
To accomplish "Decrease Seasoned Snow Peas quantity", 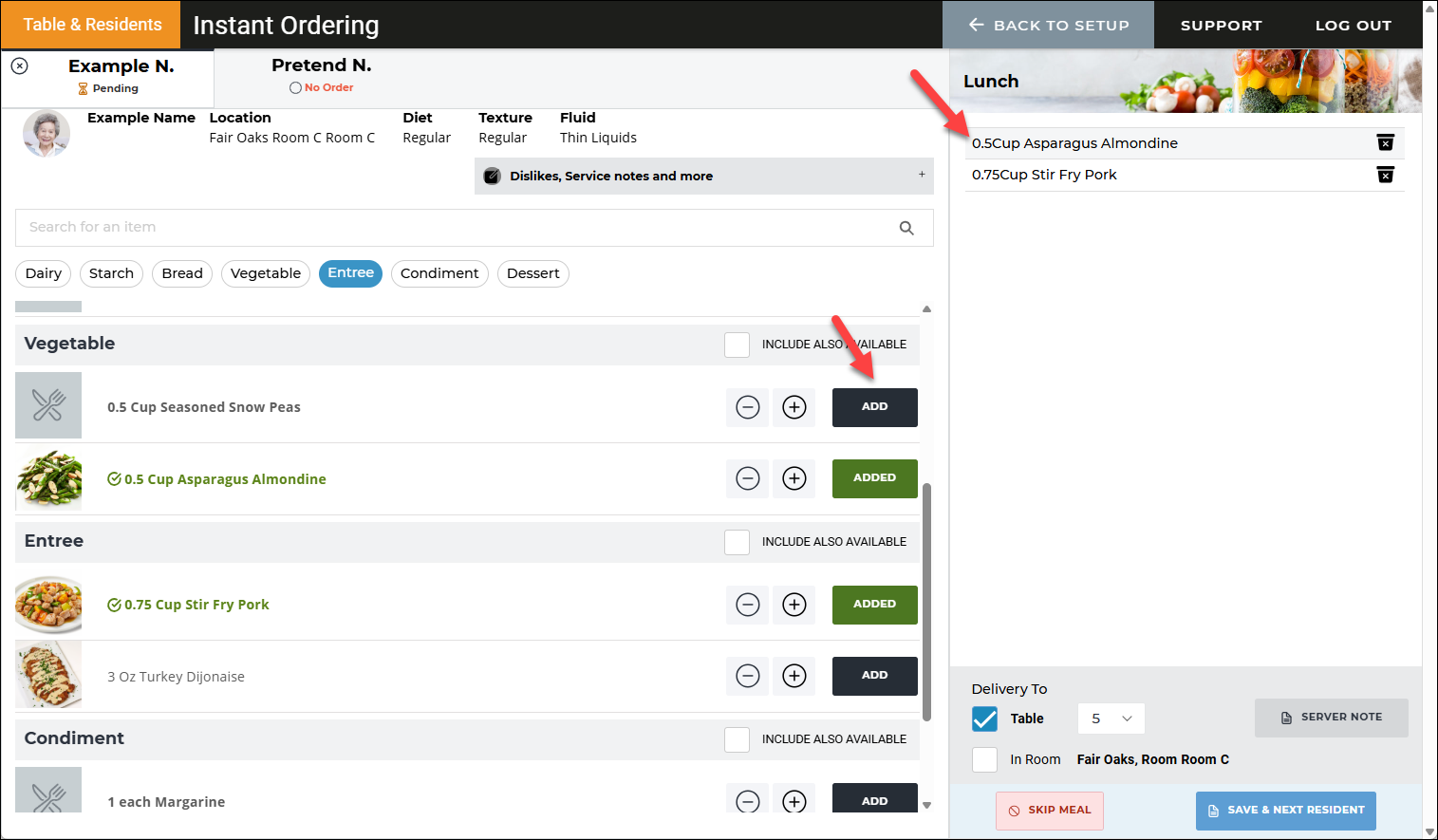I will [x=748, y=407].
